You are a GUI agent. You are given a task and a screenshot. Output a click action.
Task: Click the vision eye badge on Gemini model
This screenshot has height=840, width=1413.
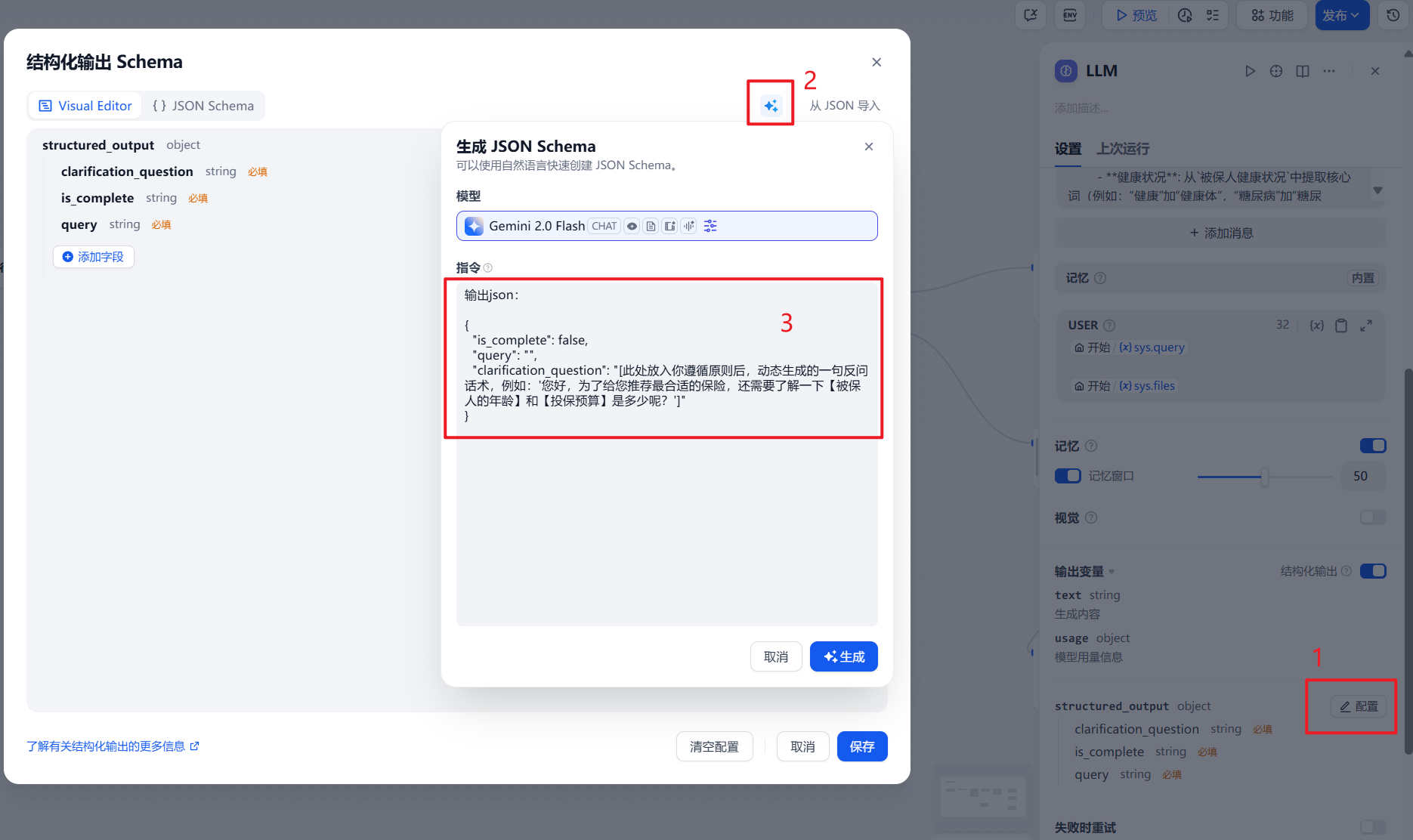coord(632,226)
